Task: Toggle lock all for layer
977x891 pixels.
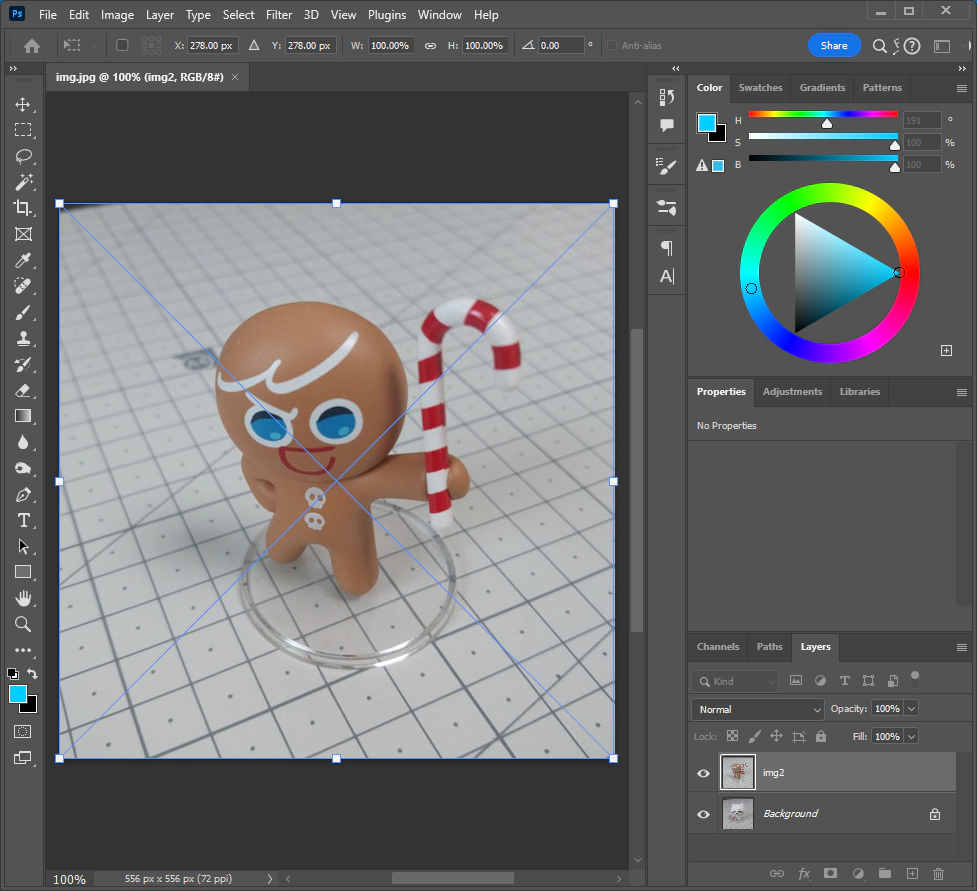Action: [821, 736]
